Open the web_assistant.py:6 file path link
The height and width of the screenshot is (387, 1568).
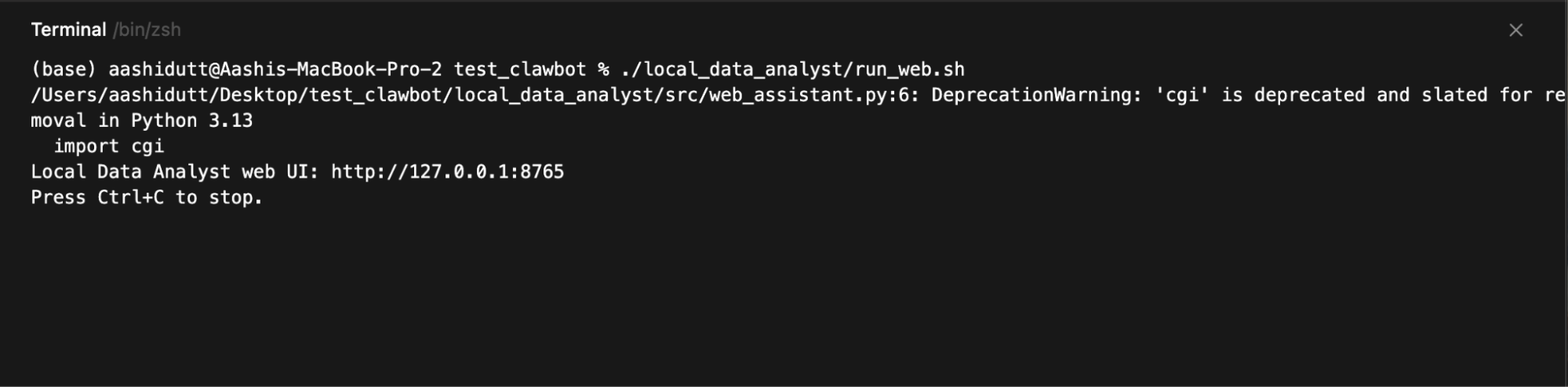pyautogui.click(x=471, y=95)
